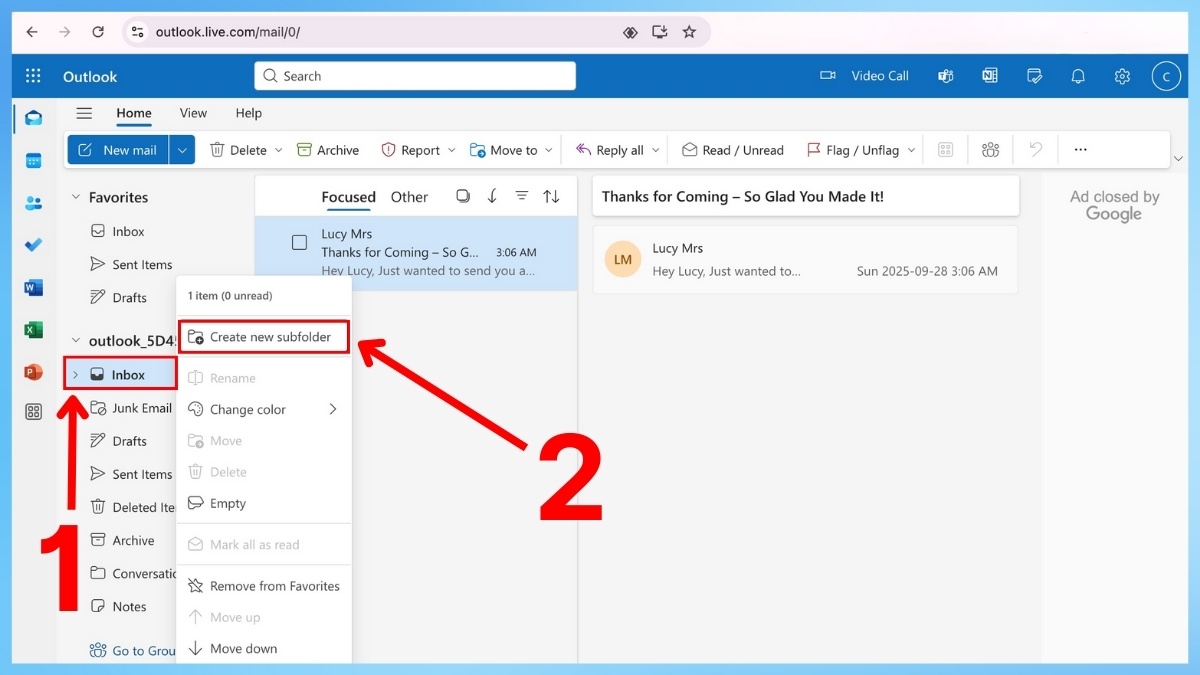Open the notifications bell icon
Image resolution: width=1200 pixels, height=675 pixels.
(1078, 76)
